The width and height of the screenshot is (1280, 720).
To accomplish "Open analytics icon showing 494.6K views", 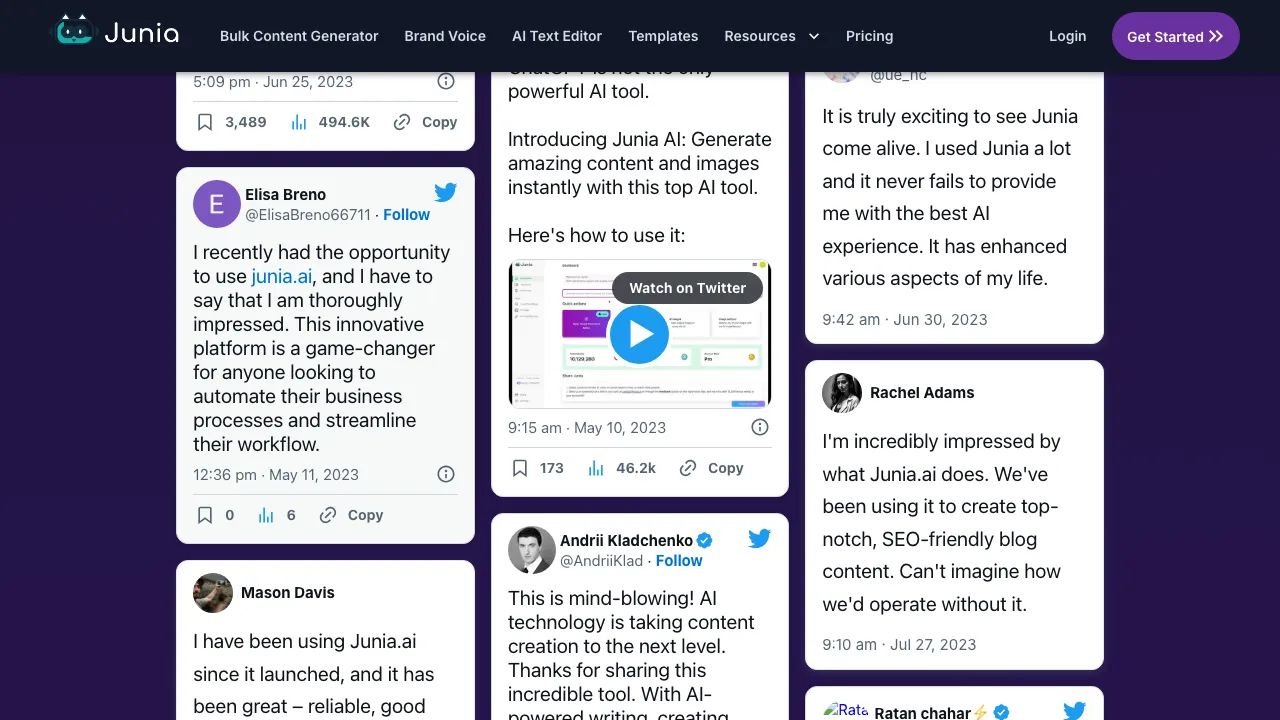I will coord(299,121).
